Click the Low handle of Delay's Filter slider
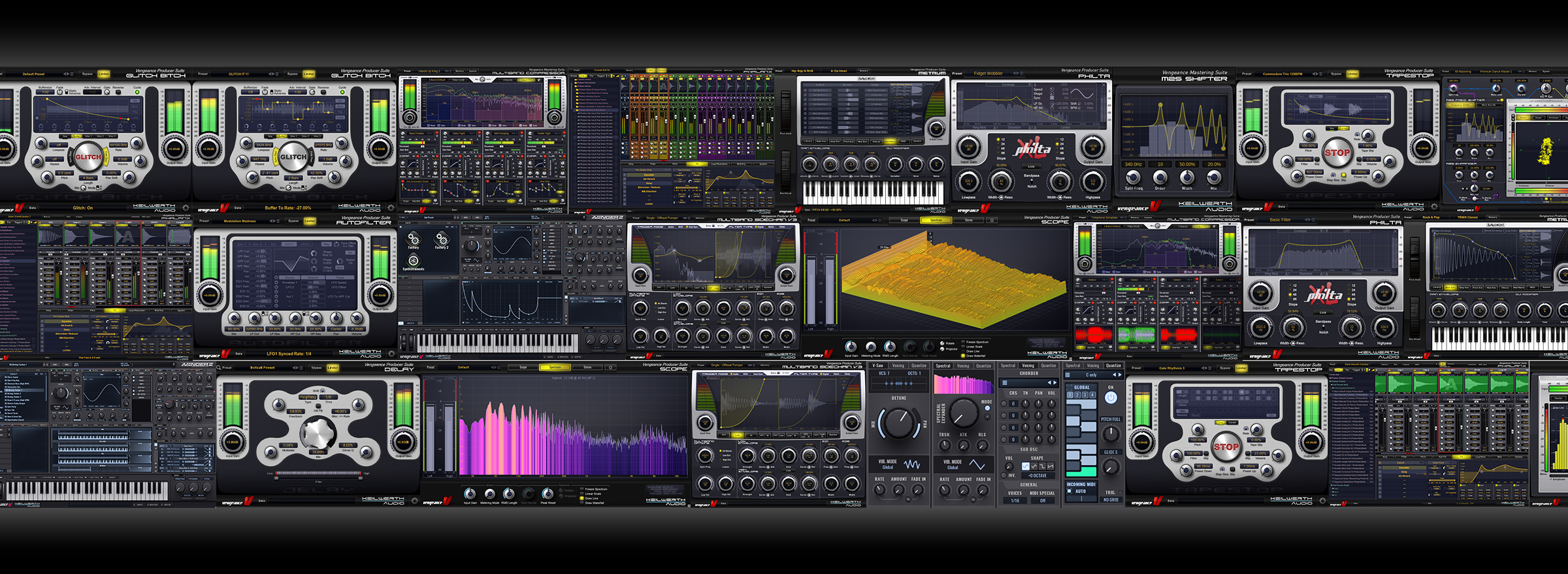 click(277, 477)
